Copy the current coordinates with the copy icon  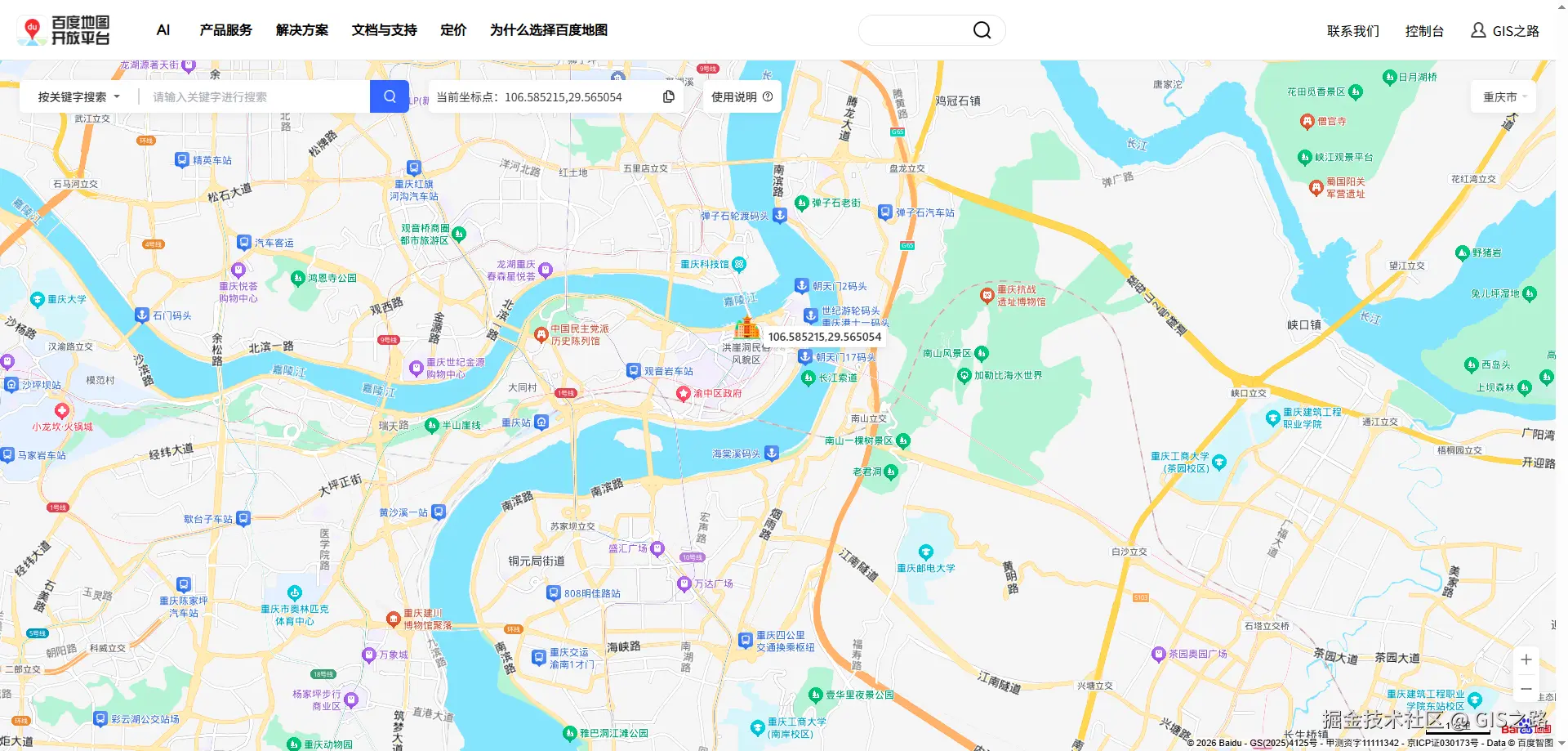pos(669,96)
